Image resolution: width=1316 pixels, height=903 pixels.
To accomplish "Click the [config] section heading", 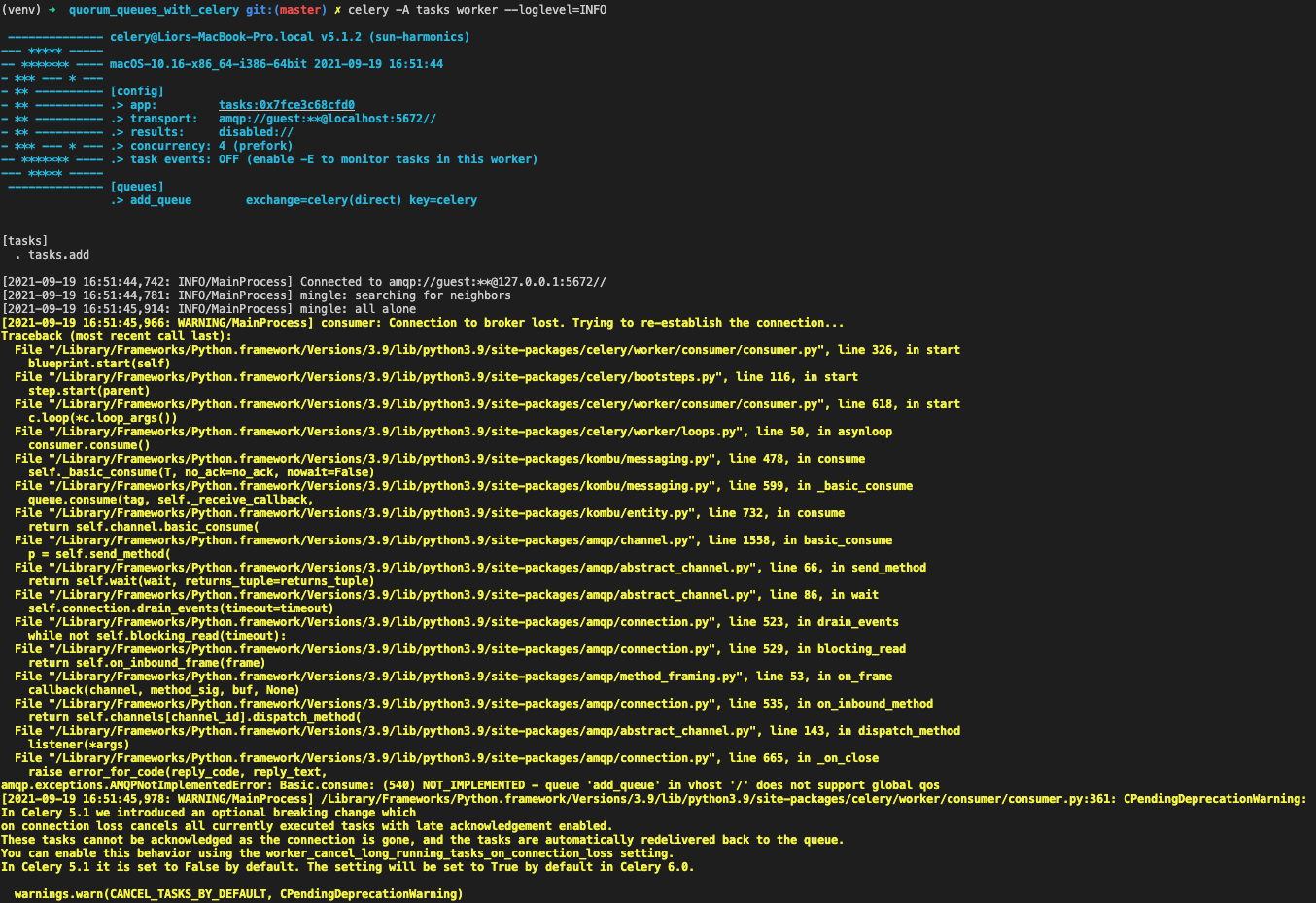I will pos(137,91).
